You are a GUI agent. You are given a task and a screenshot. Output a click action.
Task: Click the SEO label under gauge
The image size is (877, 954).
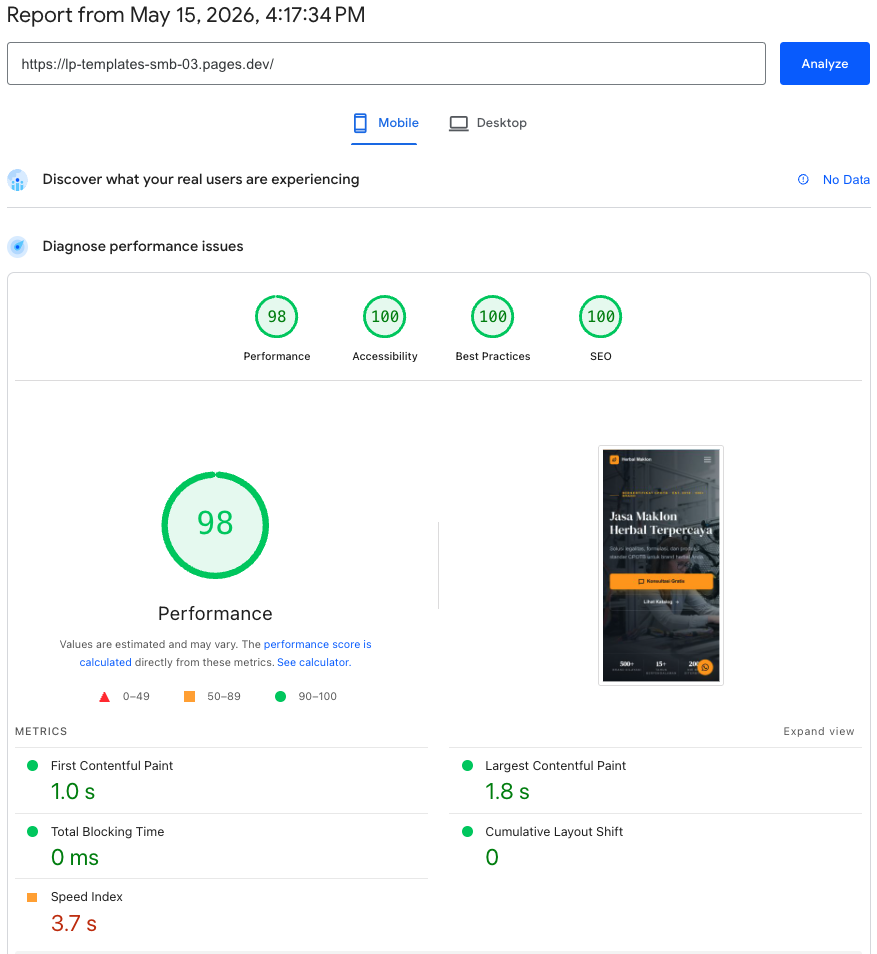(x=601, y=357)
